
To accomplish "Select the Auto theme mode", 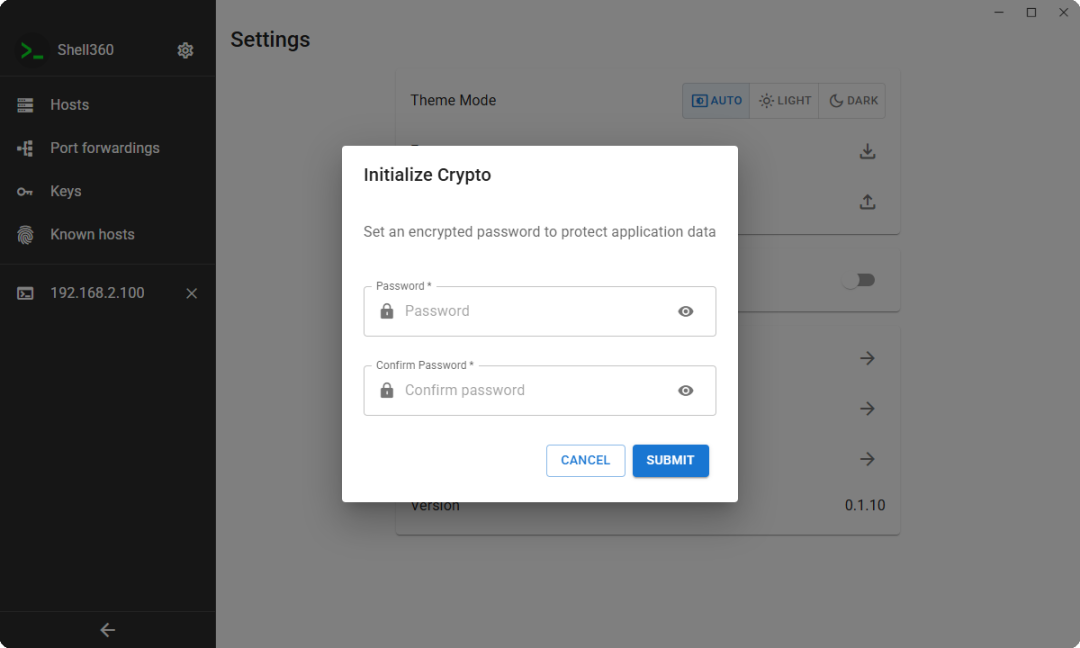I will point(716,101).
